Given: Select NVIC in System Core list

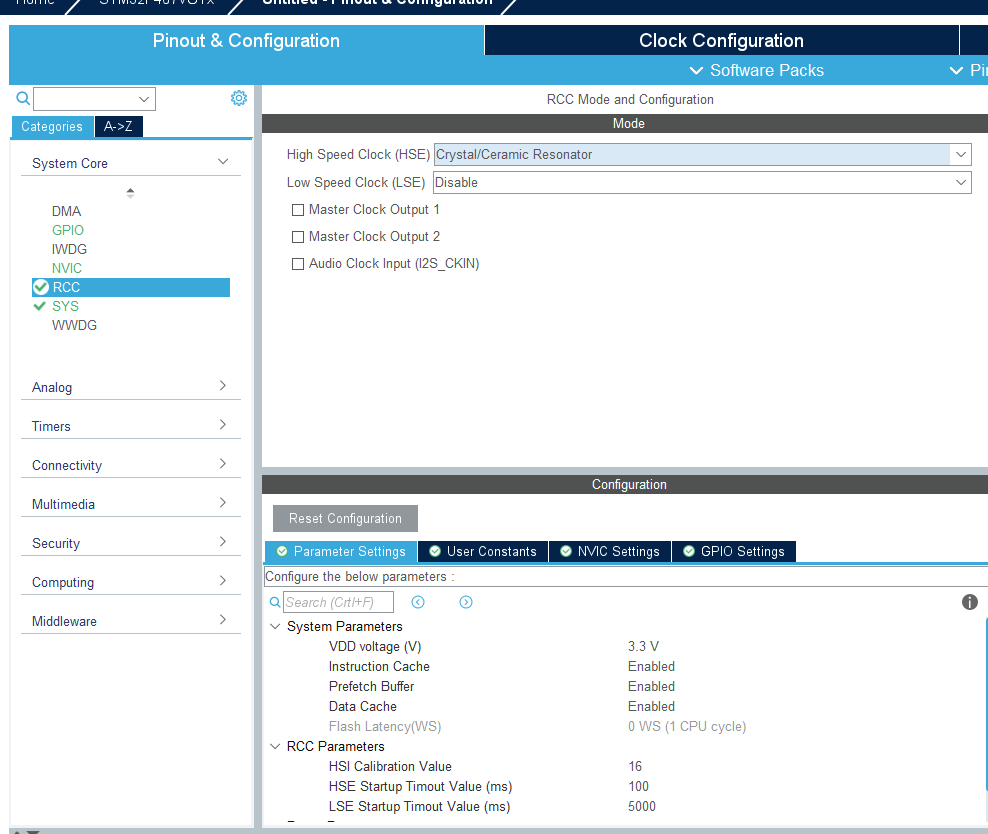Looking at the screenshot, I should point(67,268).
